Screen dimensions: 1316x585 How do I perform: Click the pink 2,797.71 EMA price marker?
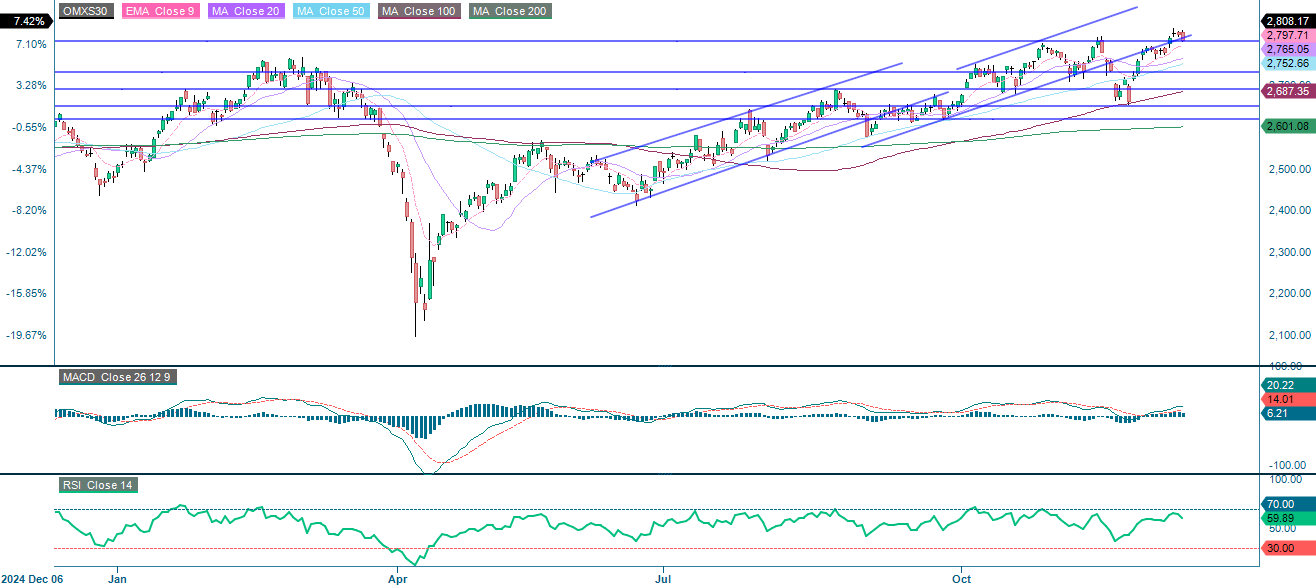(1287, 36)
